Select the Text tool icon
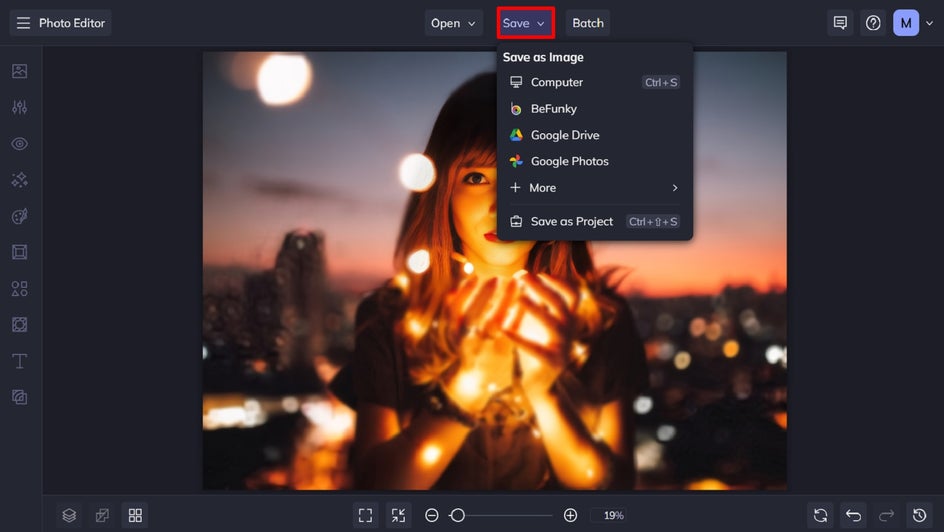Image resolution: width=944 pixels, height=532 pixels. pos(19,361)
